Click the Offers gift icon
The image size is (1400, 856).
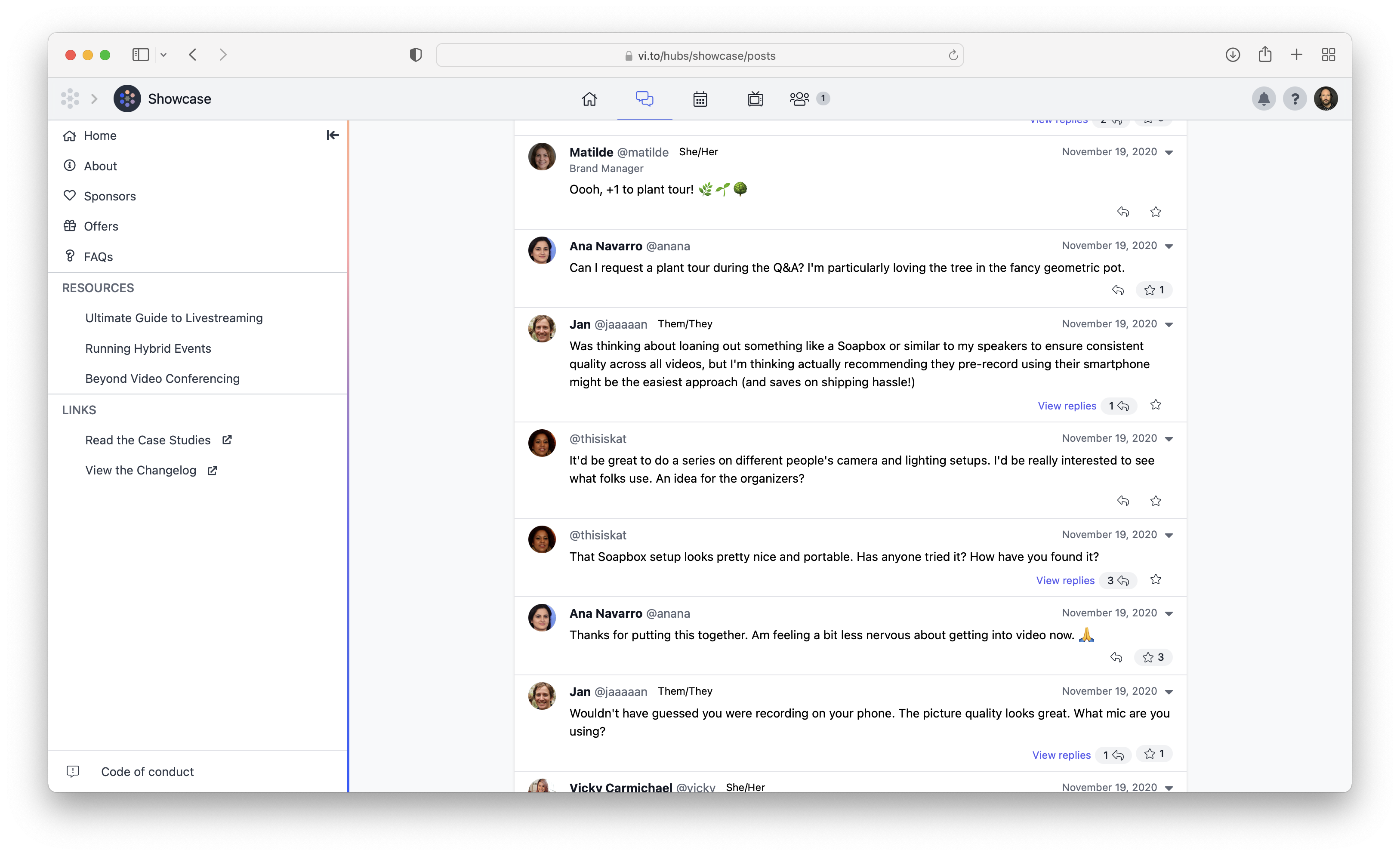coord(70,225)
